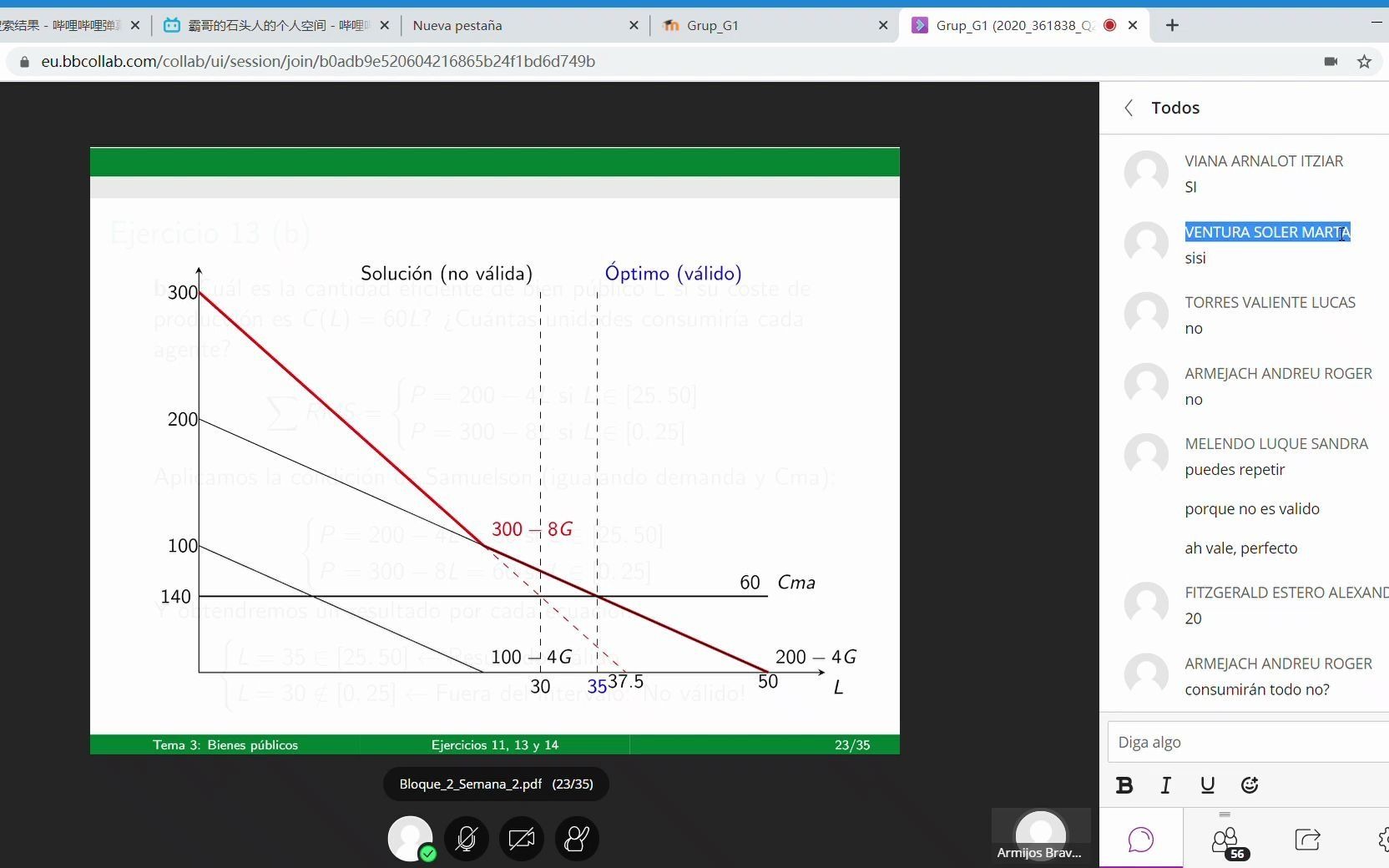
Task: Click the recording indicator on active tab
Action: (x=1109, y=25)
